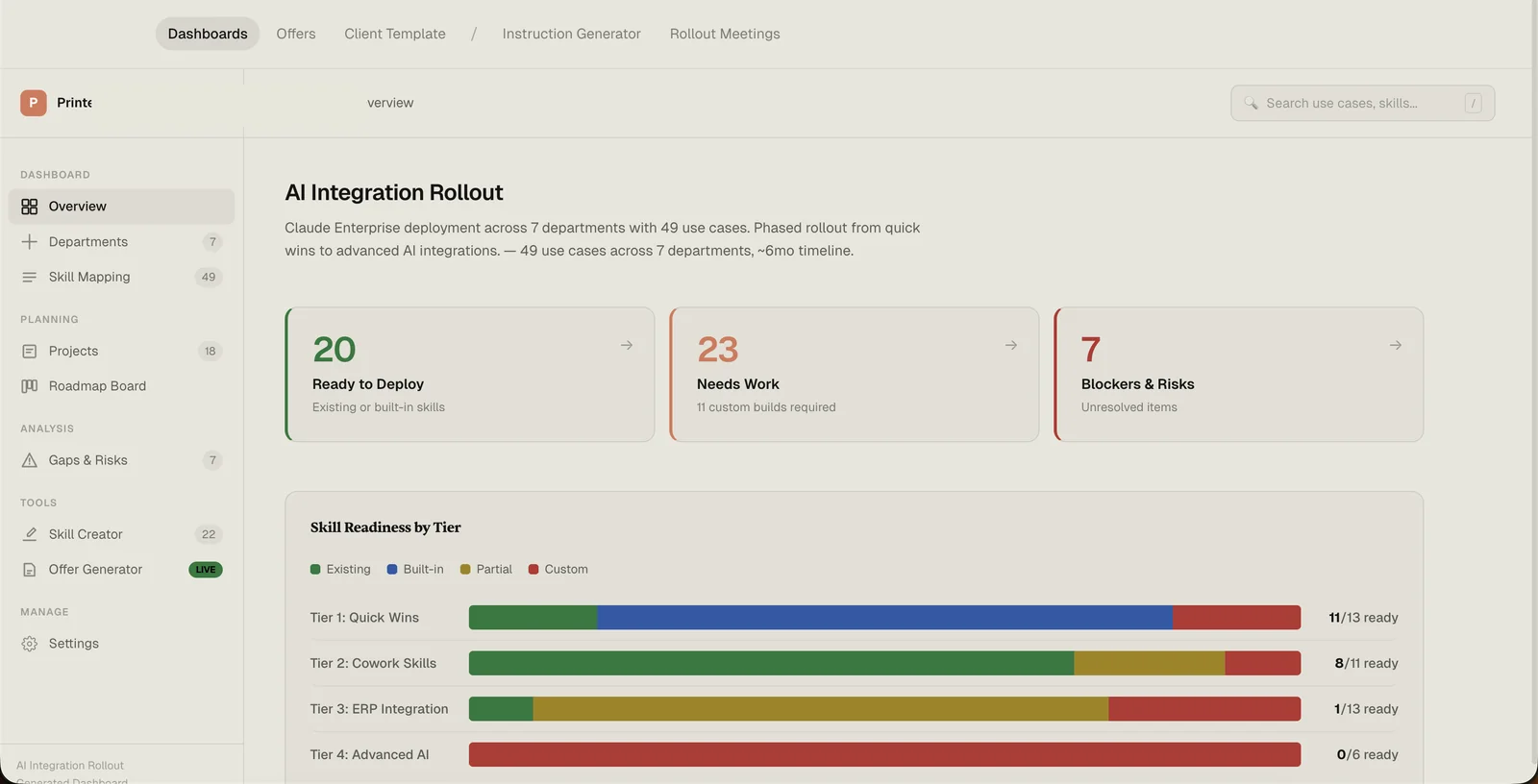
Task: Click the Skill Mapping list icon
Action: [x=30, y=277]
